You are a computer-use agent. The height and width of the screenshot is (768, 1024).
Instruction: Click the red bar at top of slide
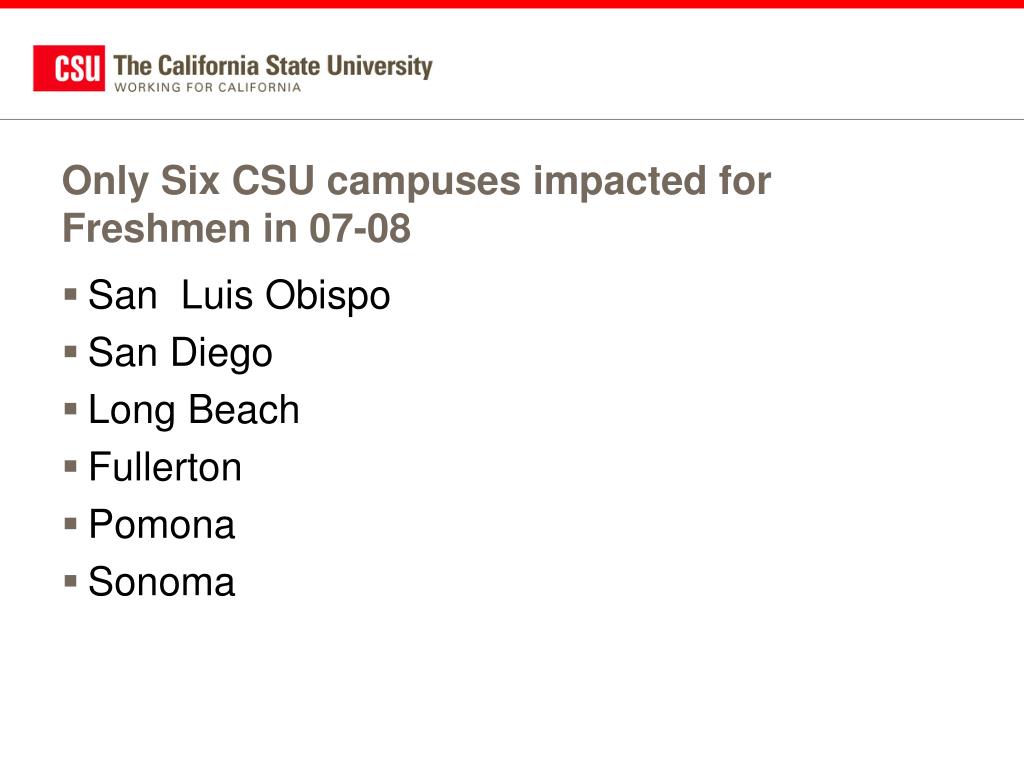point(512,4)
